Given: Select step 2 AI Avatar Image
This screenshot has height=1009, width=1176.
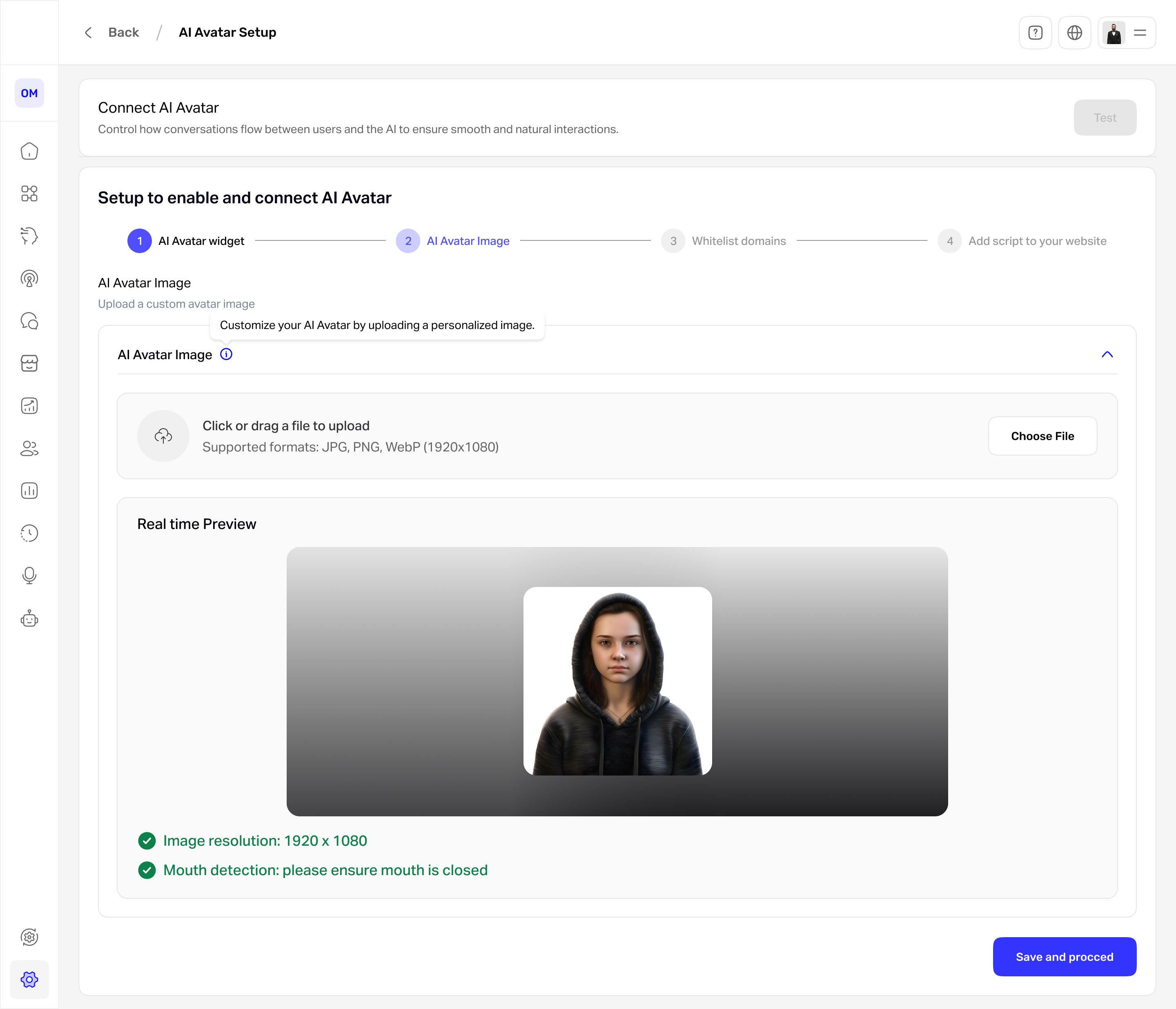Looking at the screenshot, I should 453,241.
